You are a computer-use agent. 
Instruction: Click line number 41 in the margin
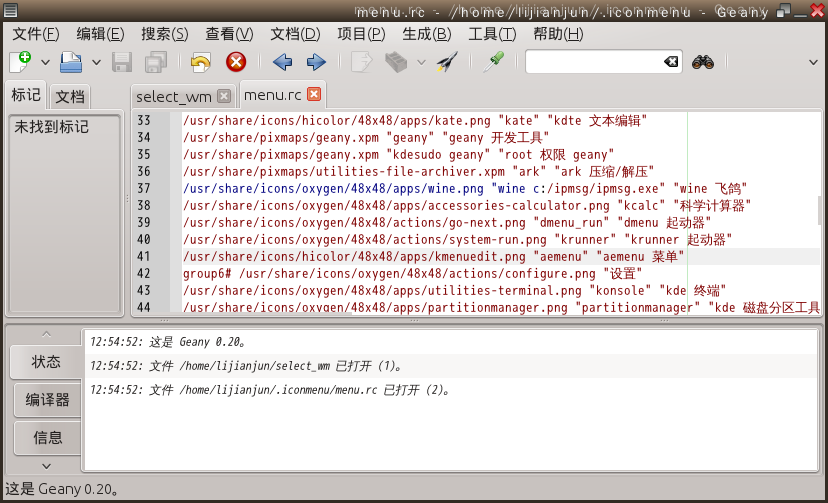pos(144,257)
